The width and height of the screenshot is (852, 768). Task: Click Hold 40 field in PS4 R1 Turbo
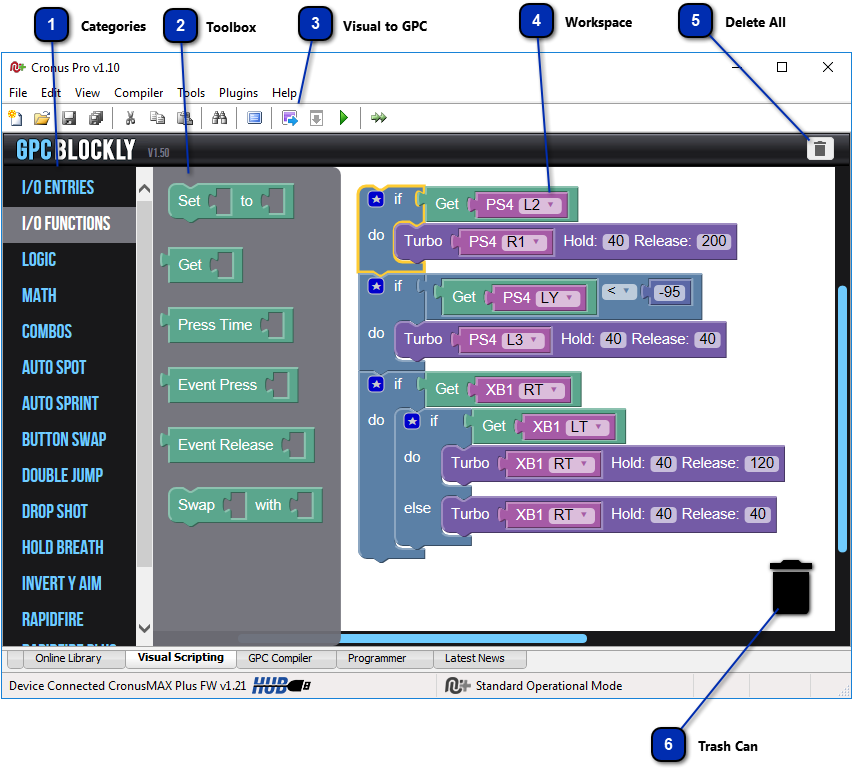(x=616, y=241)
